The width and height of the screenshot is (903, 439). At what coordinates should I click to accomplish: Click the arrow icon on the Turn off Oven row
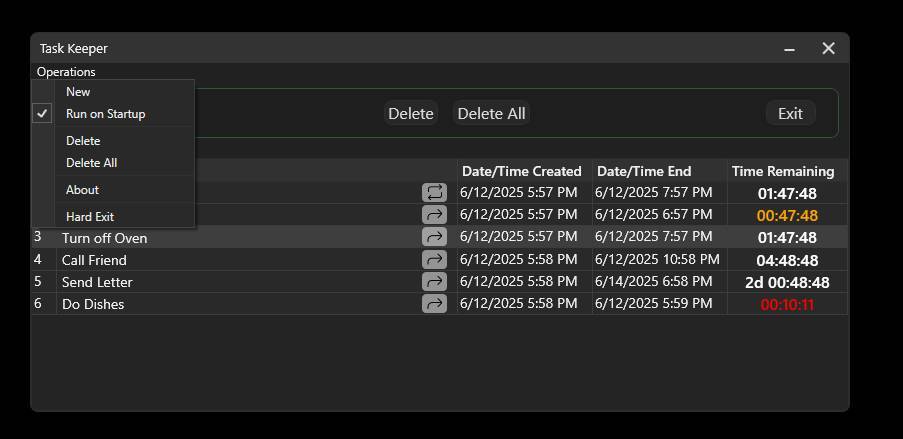click(x=434, y=237)
